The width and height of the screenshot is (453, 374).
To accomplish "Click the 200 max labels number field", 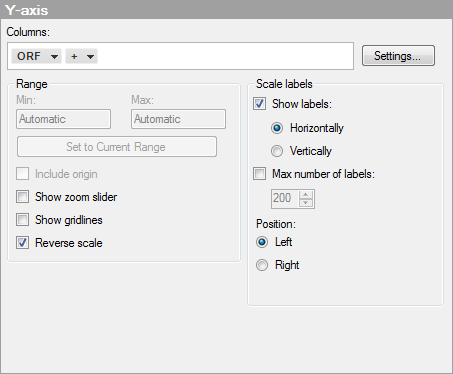I will pos(285,199).
